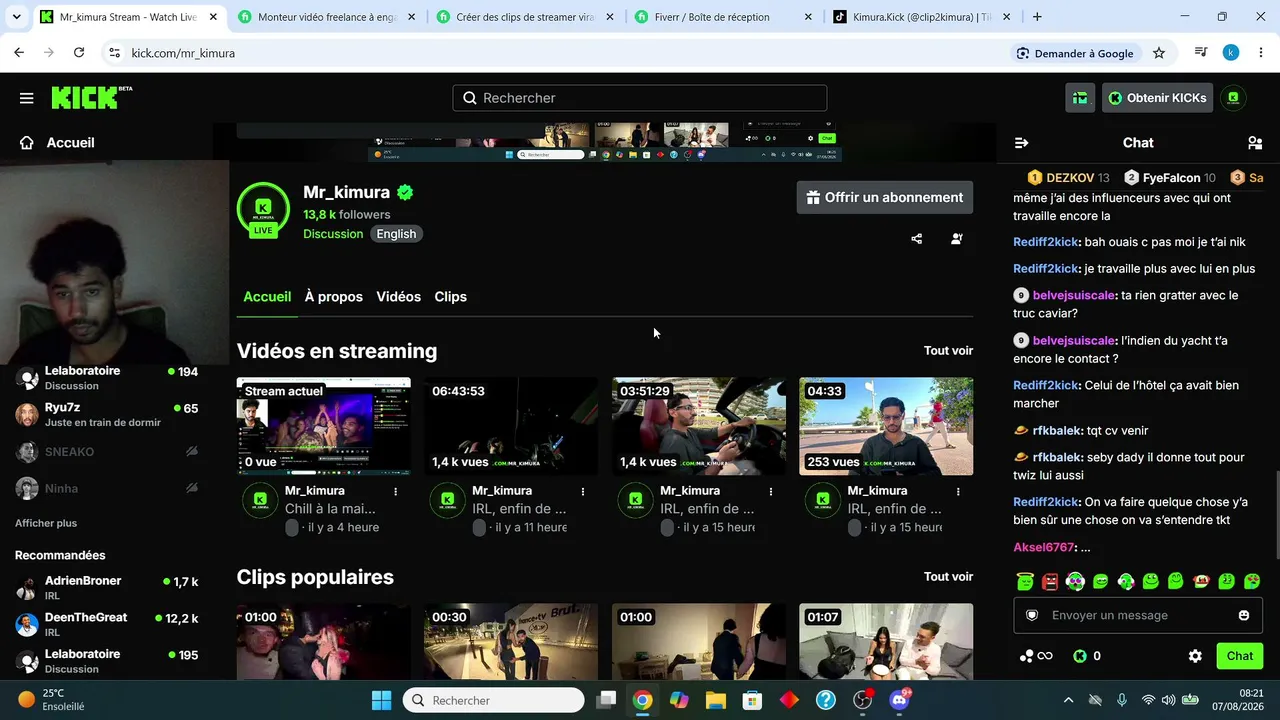1280x720 pixels.
Task: Open options for 04:33 video
Action: (958, 491)
